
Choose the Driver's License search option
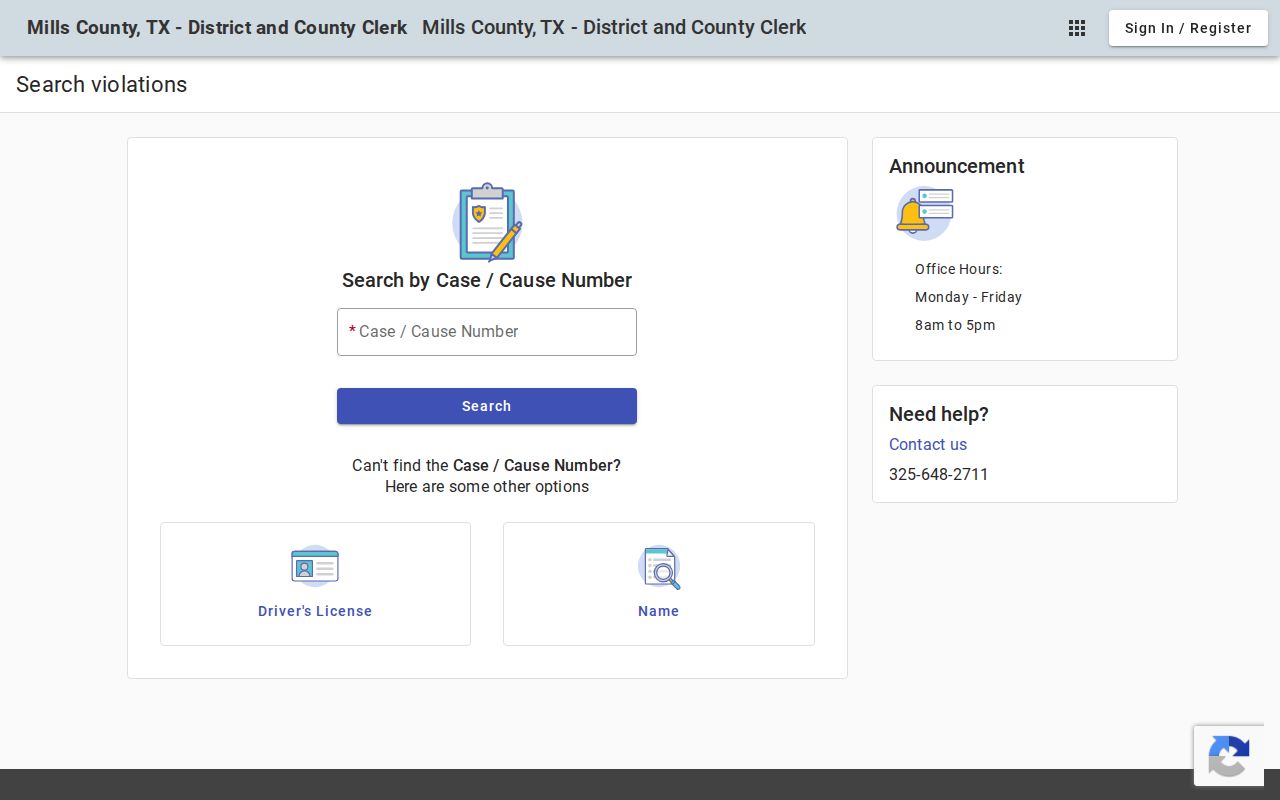tap(315, 584)
